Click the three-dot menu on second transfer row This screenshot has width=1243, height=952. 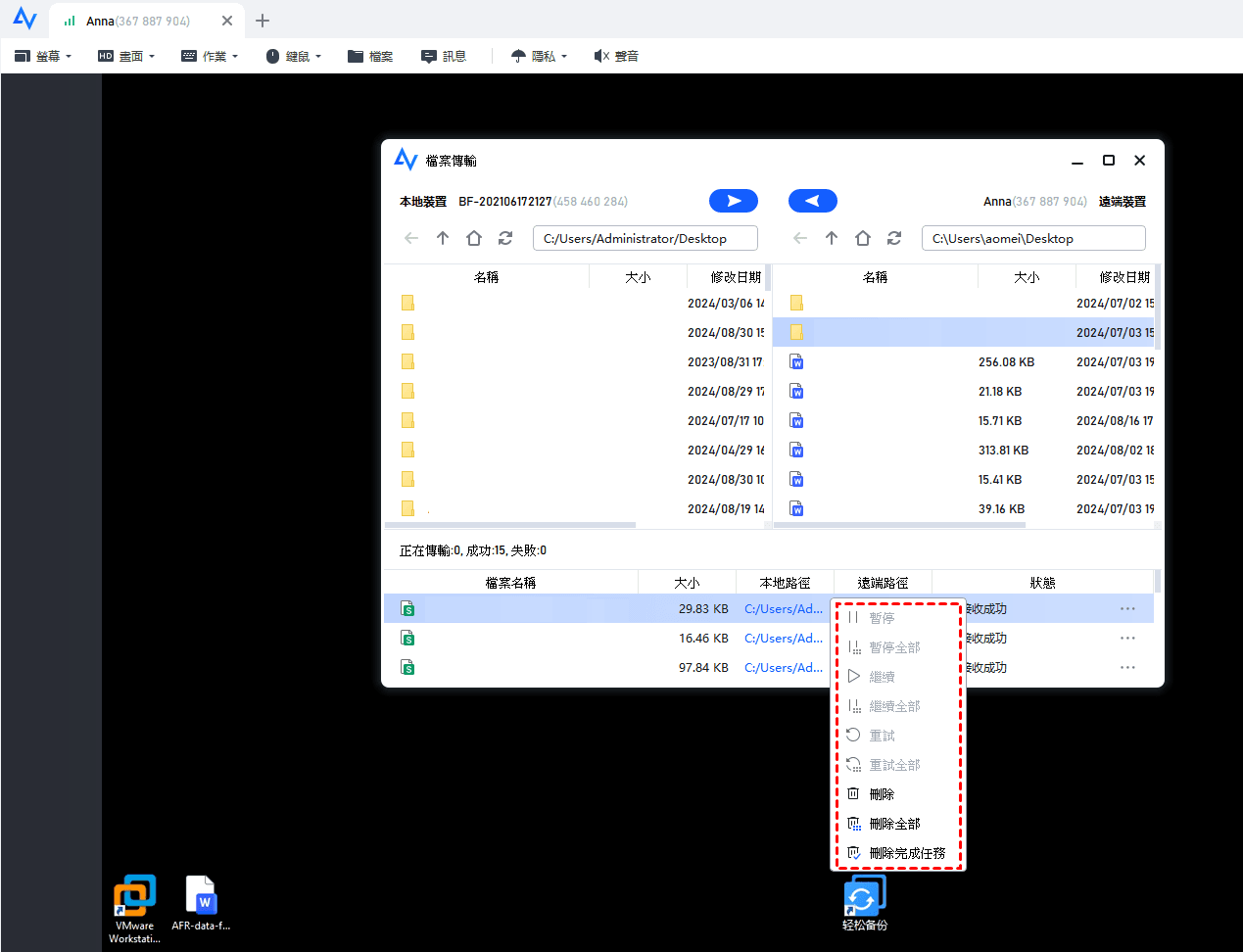[x=1127, y=639]
